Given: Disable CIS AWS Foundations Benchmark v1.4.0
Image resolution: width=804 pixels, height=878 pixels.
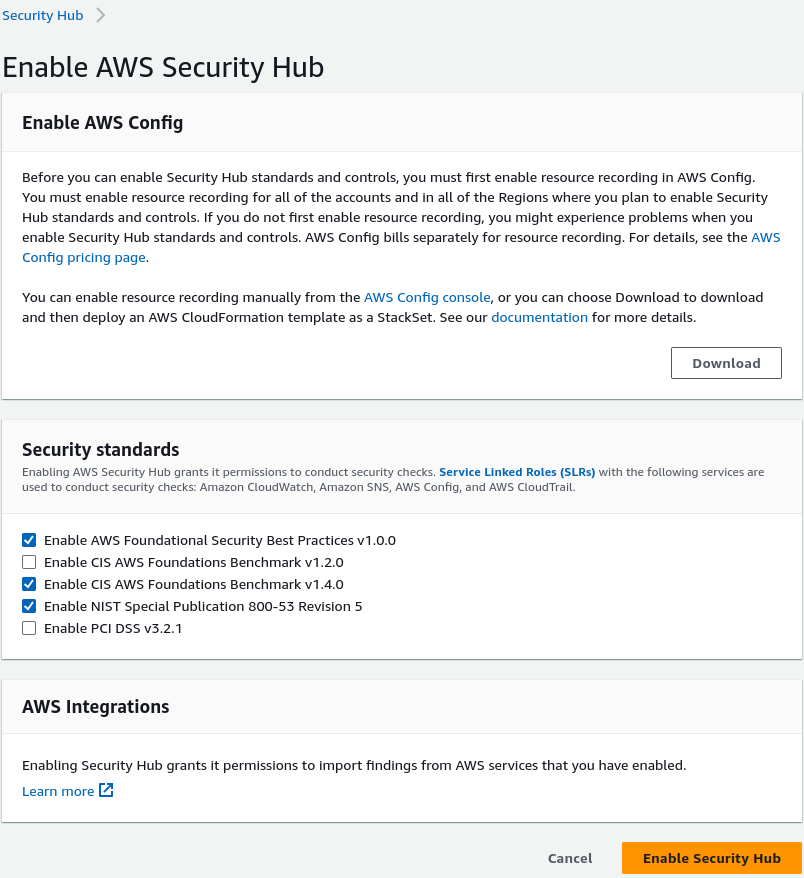Looking at the screenshot, I should [x=29, y=584].
